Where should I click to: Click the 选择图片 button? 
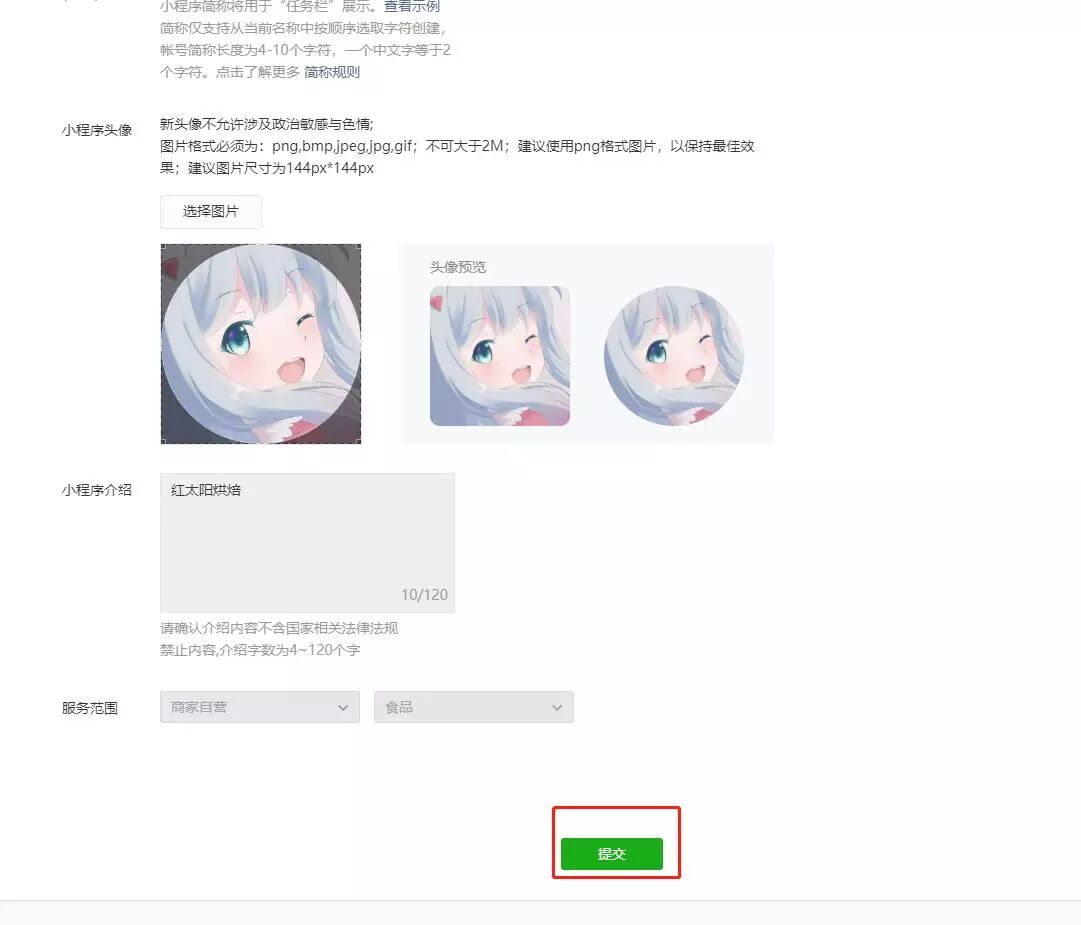click(211, 212)
